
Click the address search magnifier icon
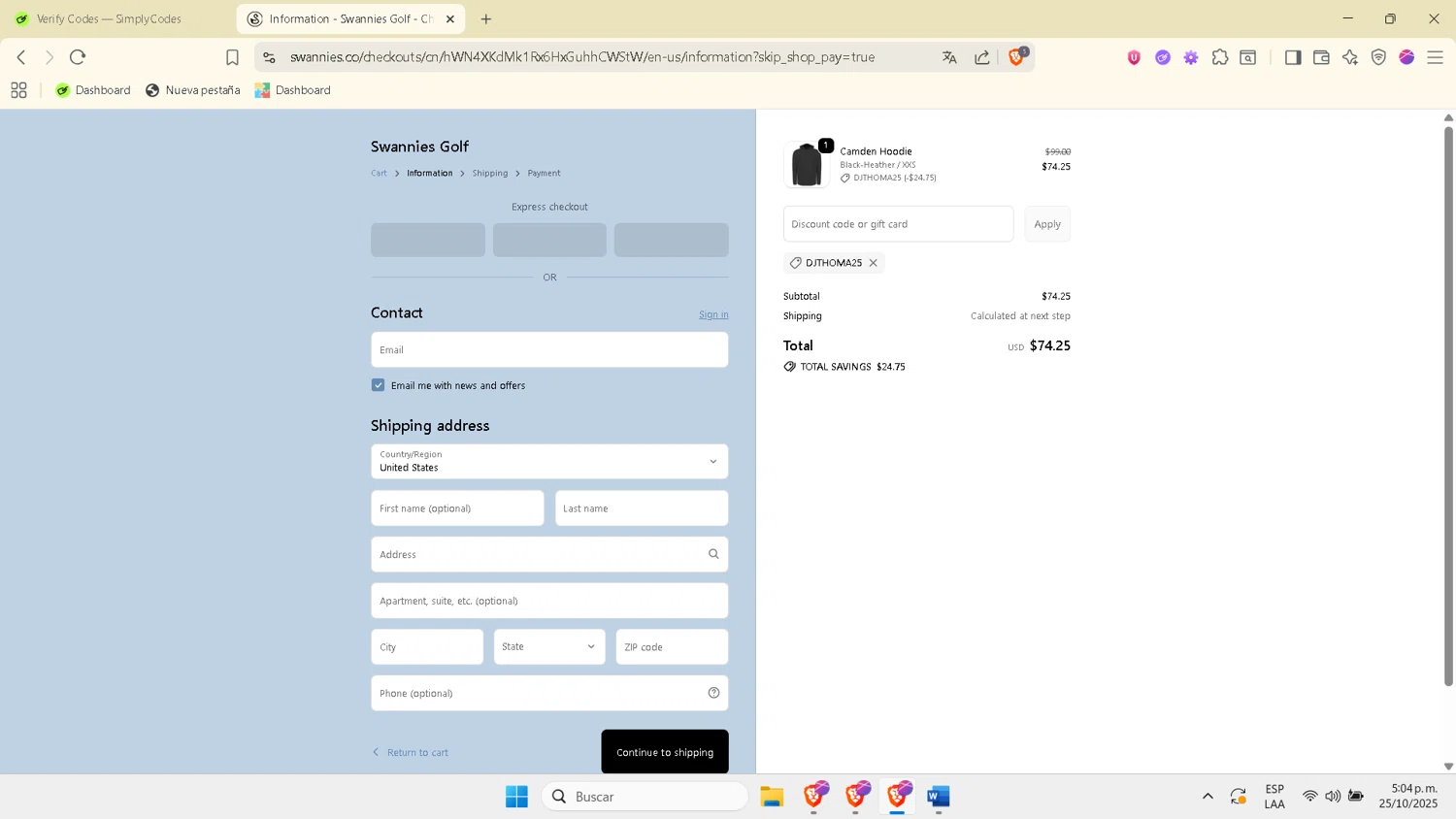(x=713, y=554)
